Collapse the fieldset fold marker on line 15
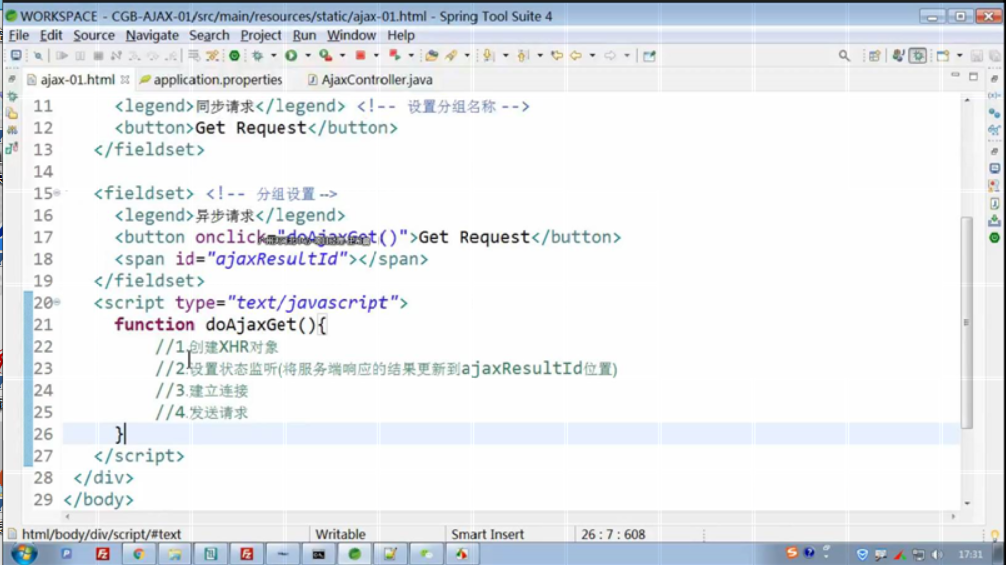 (57, 192)
